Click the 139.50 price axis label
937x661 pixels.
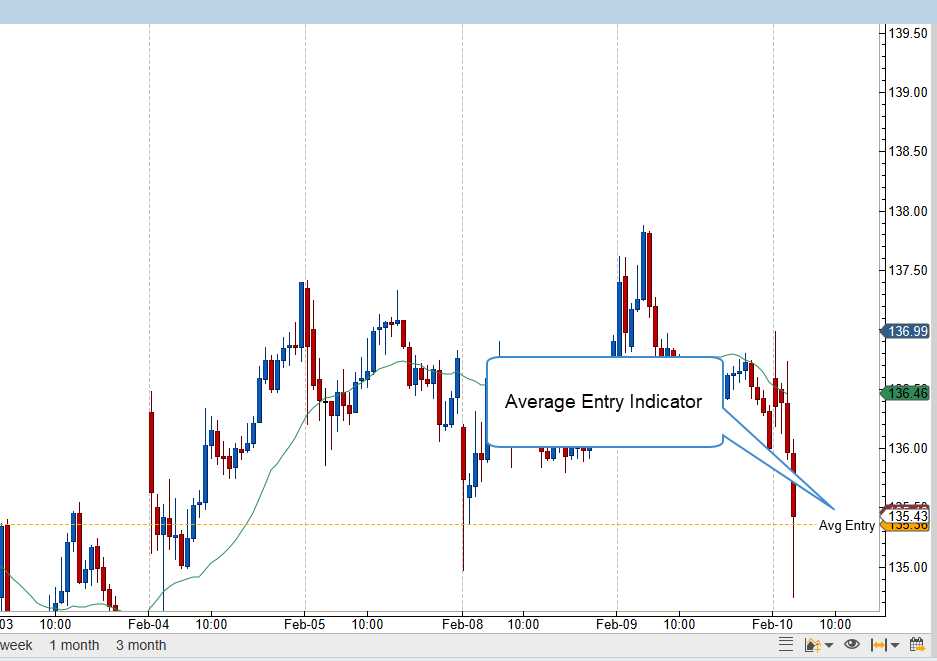click(x=908, y=33)
